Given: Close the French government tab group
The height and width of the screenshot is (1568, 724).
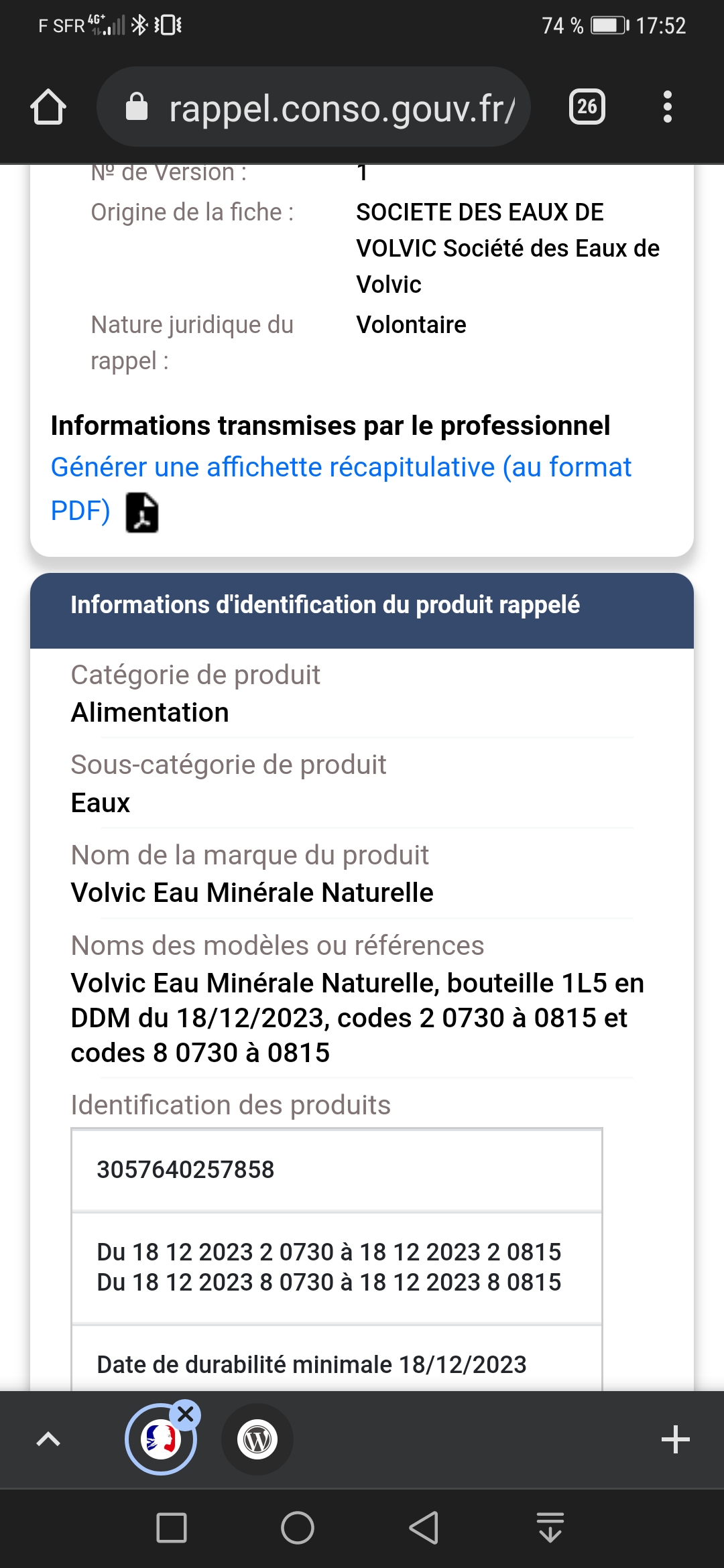Looking at the screenshot, I should pos(186,1415).
